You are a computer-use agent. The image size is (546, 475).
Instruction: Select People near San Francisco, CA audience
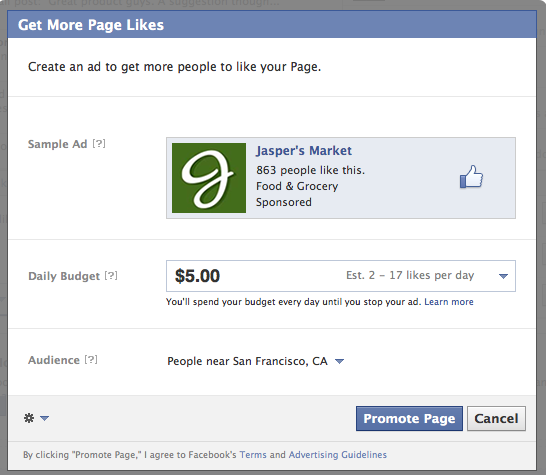pyautogui.click(x=247, y=361)
